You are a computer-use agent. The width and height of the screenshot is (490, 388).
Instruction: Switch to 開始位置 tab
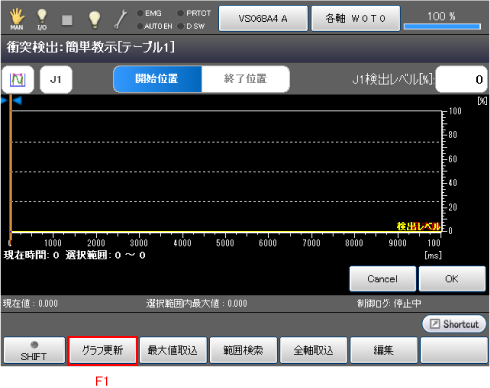coord(157,79)
